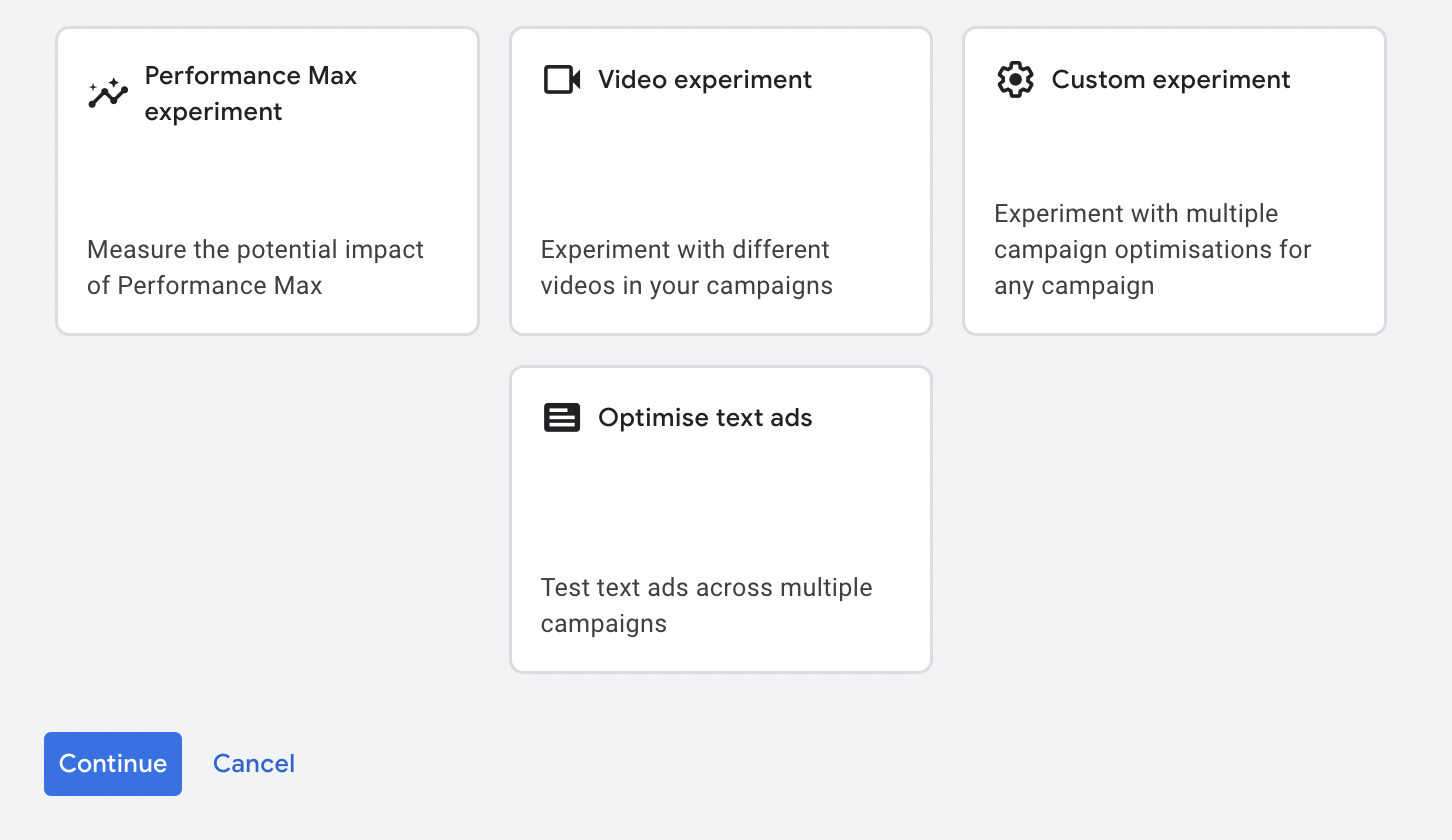
Task: Pick the Optimise text ads heading
Action: 705,418
